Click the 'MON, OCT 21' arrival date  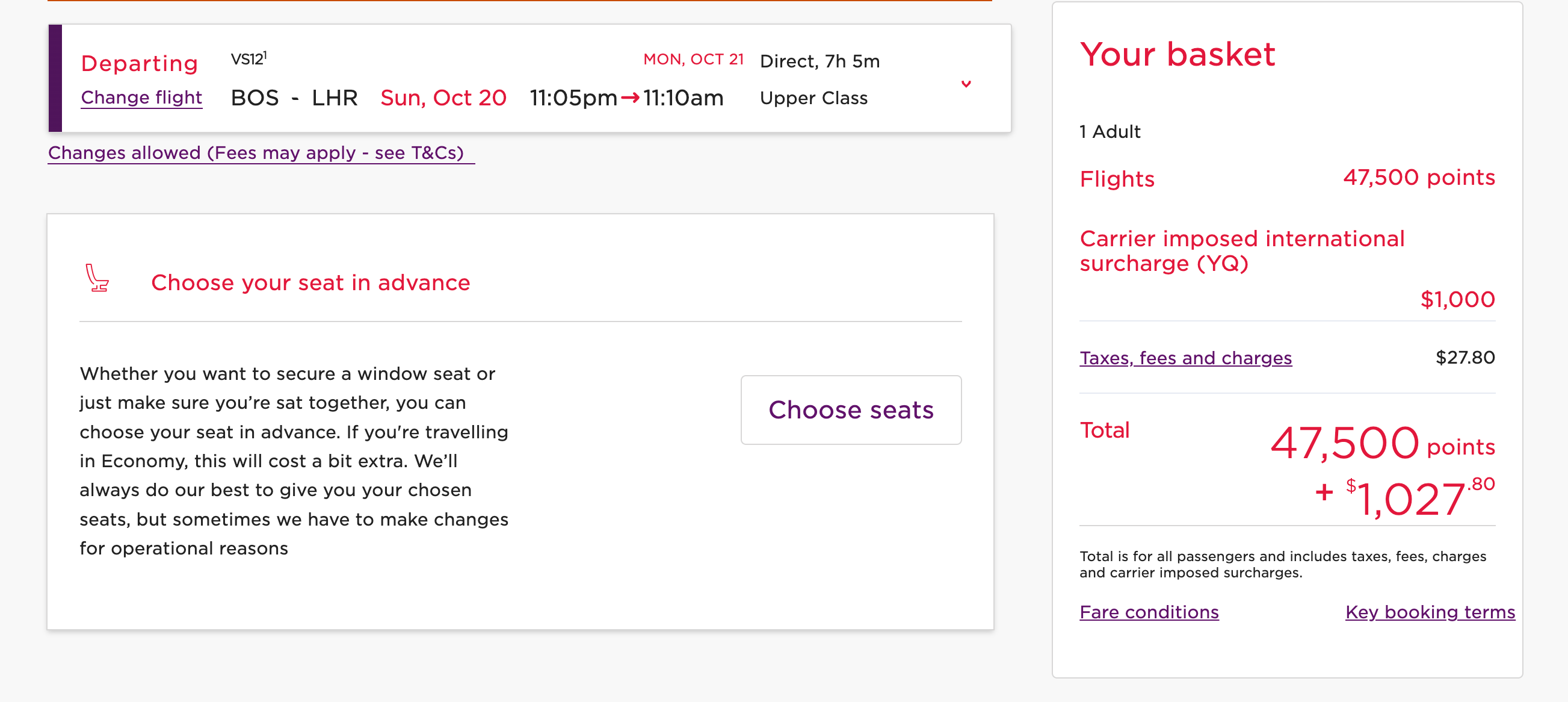coord(694,59)
